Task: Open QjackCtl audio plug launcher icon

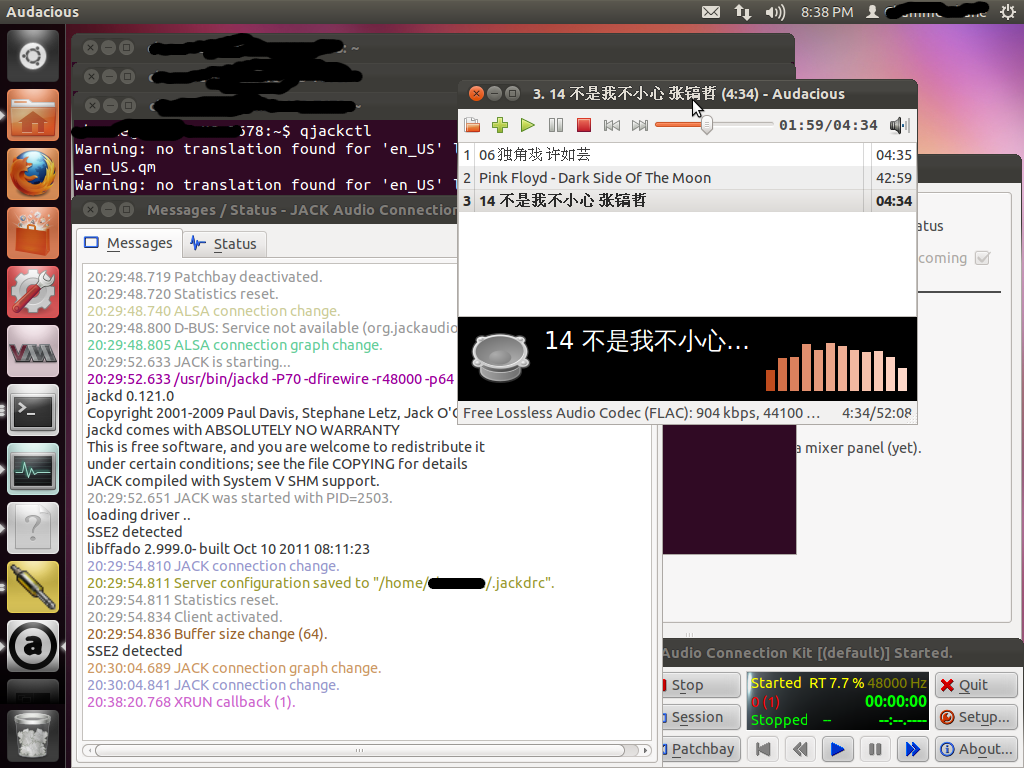Action: 33,587
